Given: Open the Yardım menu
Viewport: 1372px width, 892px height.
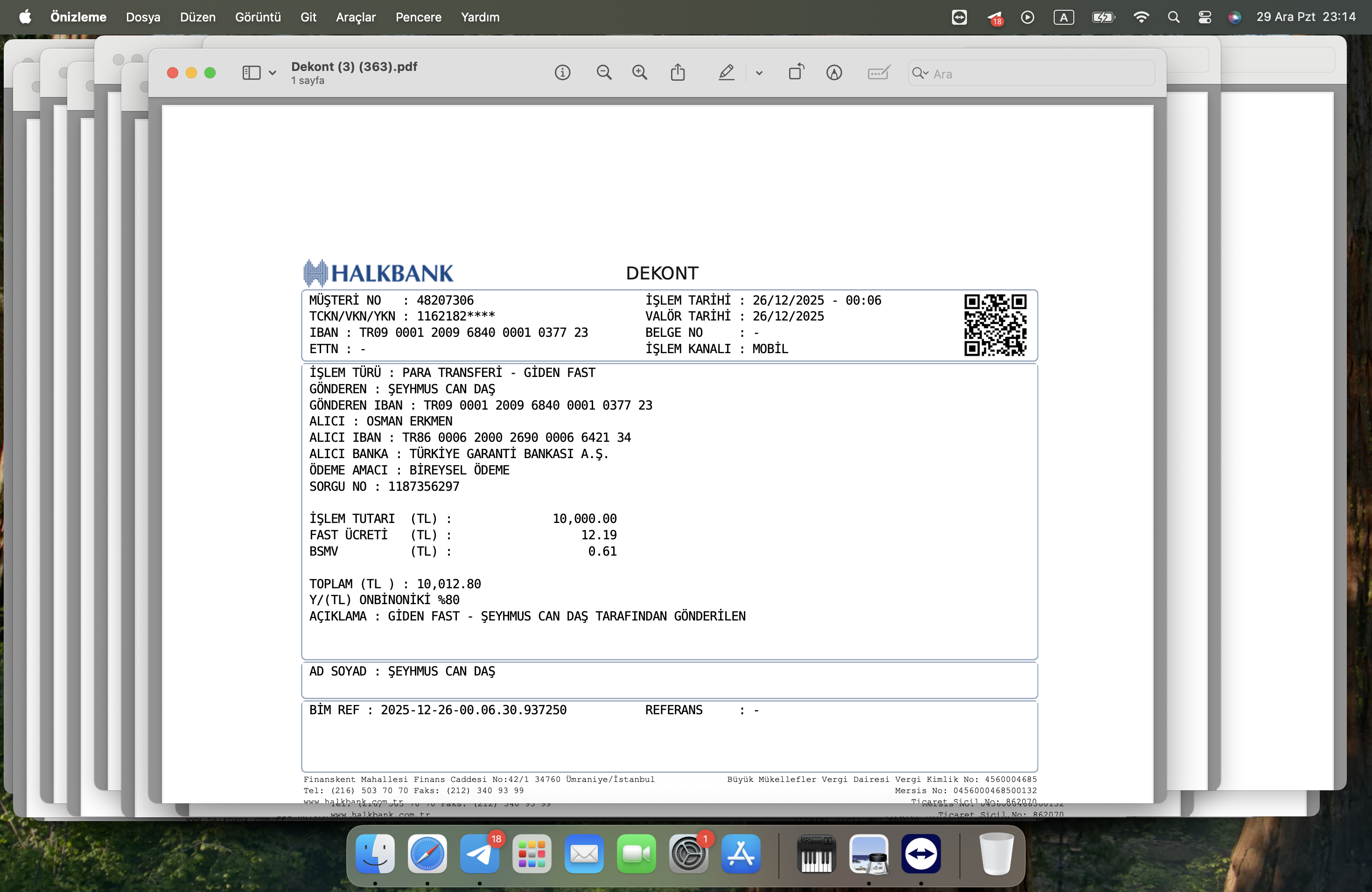Looking at the screenshot, I should [480, 17].
